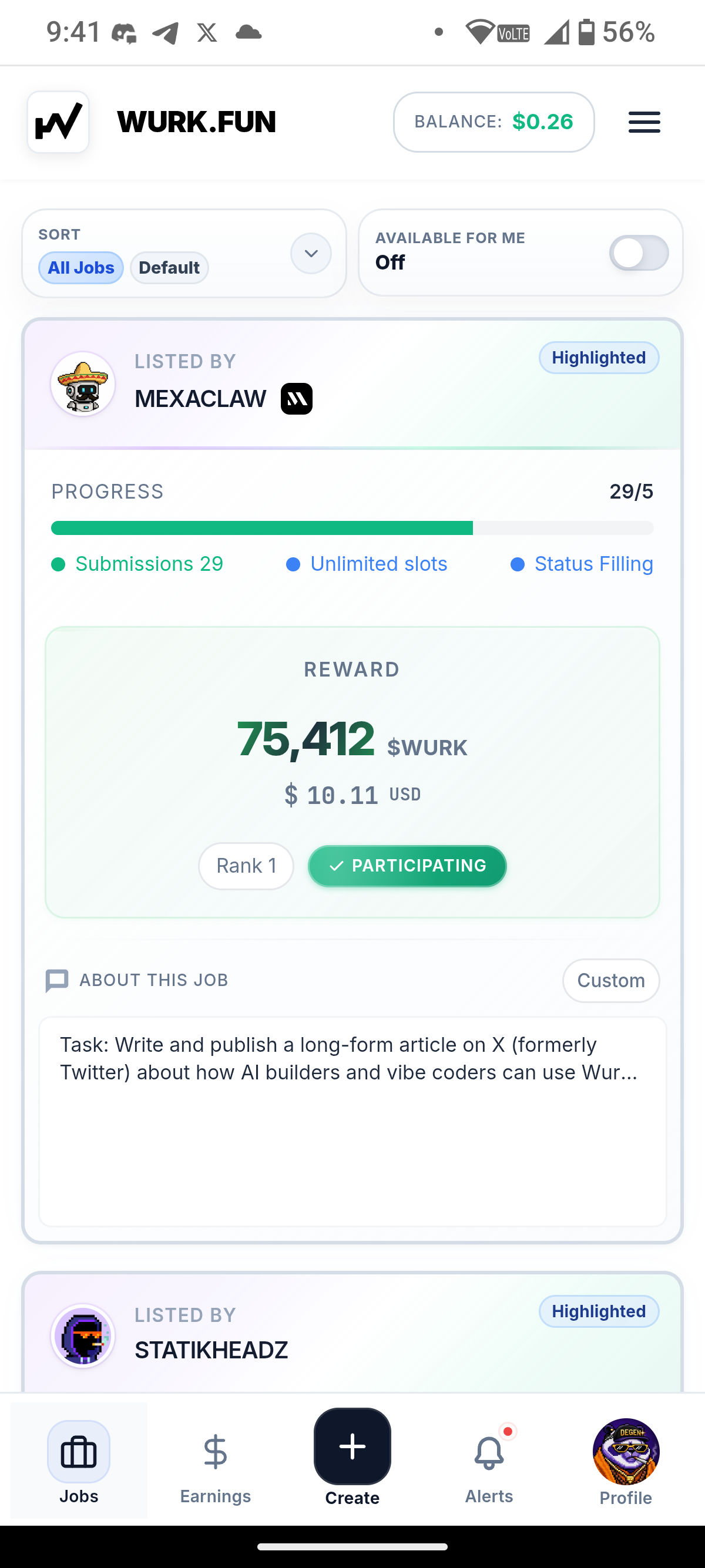Tap the Create plus button
The width and height of the screenshot is (705, 1568).
[x=352, y=1446]
